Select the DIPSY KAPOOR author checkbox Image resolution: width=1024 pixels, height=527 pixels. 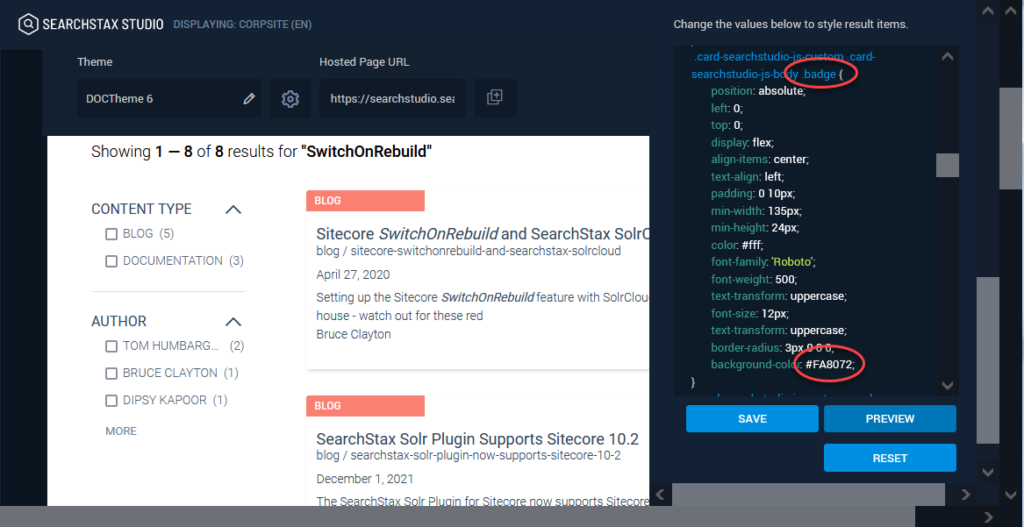(112, 400)
